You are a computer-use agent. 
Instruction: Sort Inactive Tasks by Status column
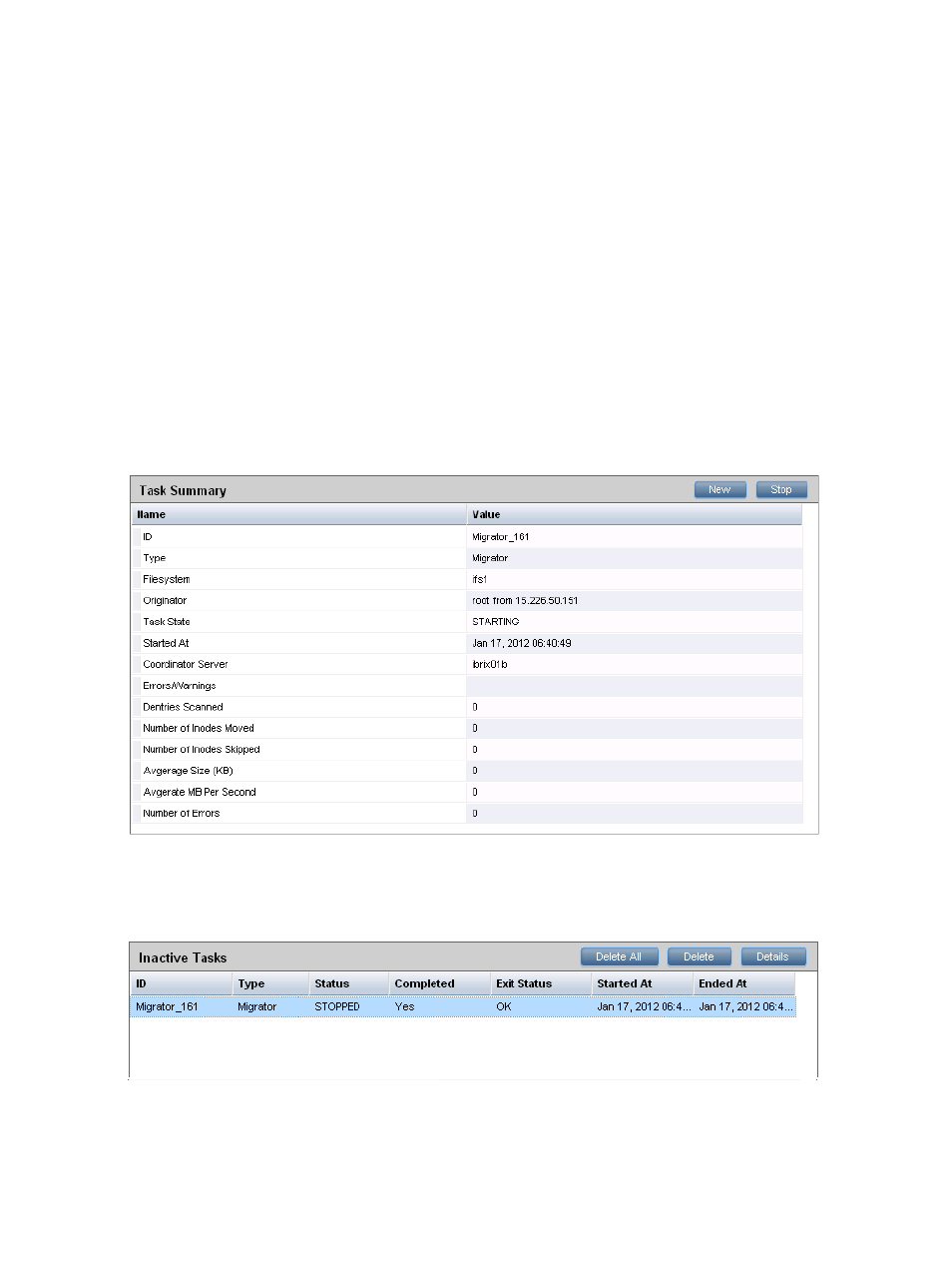pyautogui.click(x=348, y=983)
